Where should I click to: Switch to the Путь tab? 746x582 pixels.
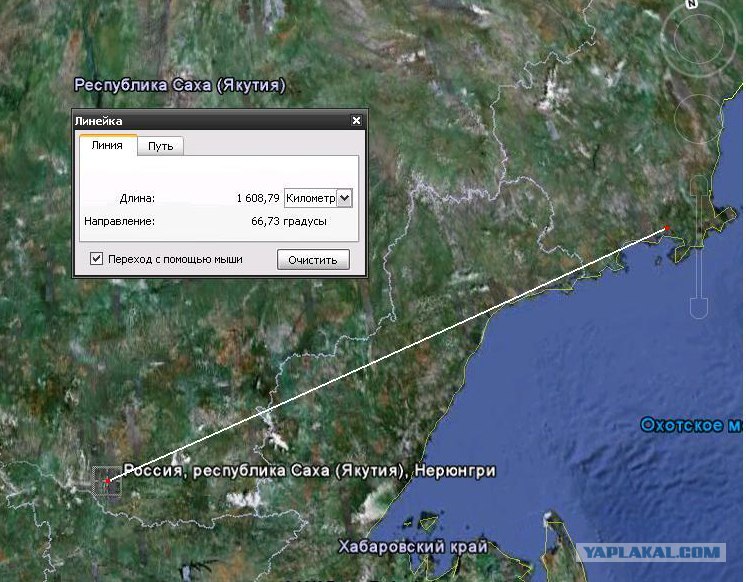160,146
